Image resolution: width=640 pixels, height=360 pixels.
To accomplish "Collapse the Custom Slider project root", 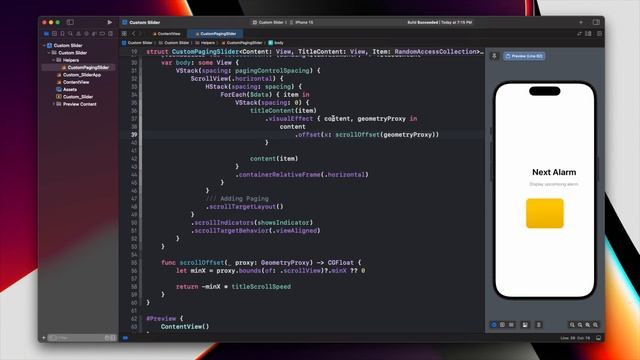I will [x=44, y=45].
